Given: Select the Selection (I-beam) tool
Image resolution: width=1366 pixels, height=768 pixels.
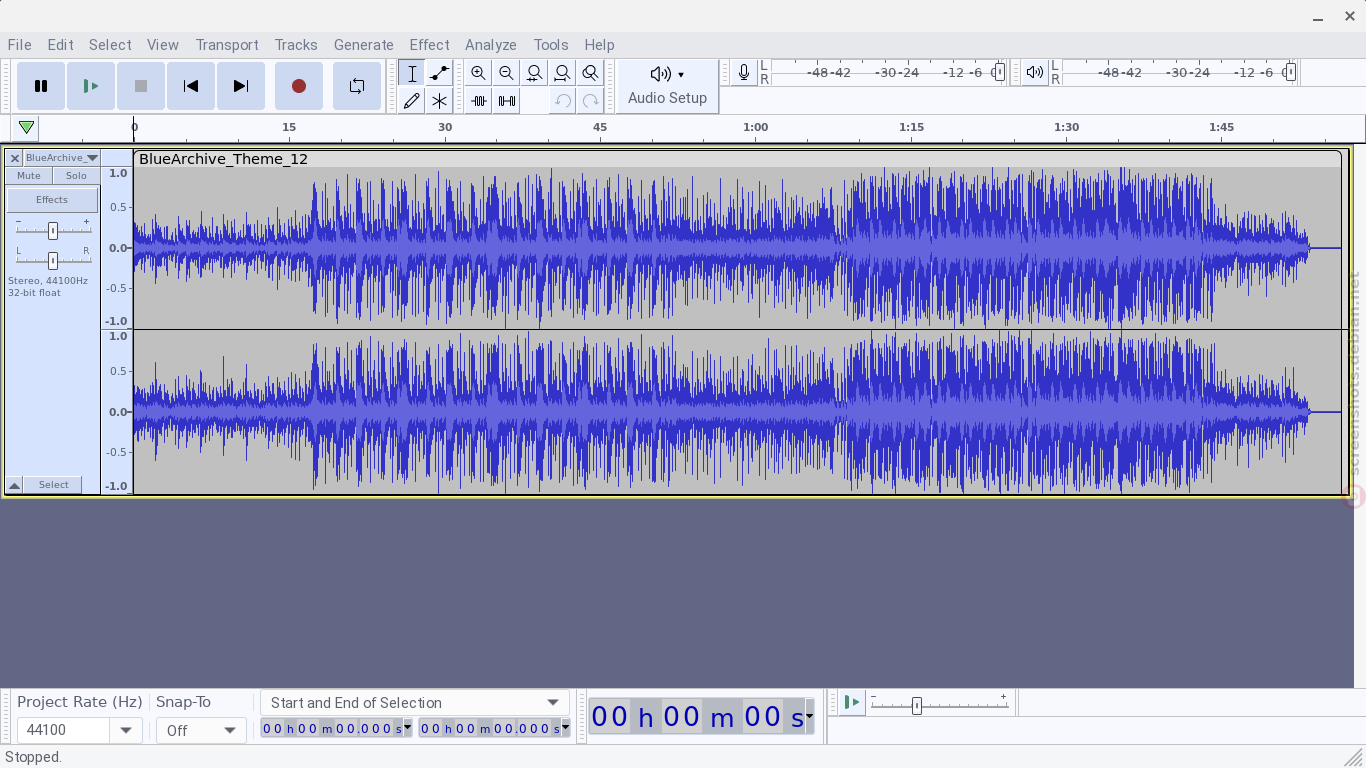Looking at the screenshot, I should 412,73.
